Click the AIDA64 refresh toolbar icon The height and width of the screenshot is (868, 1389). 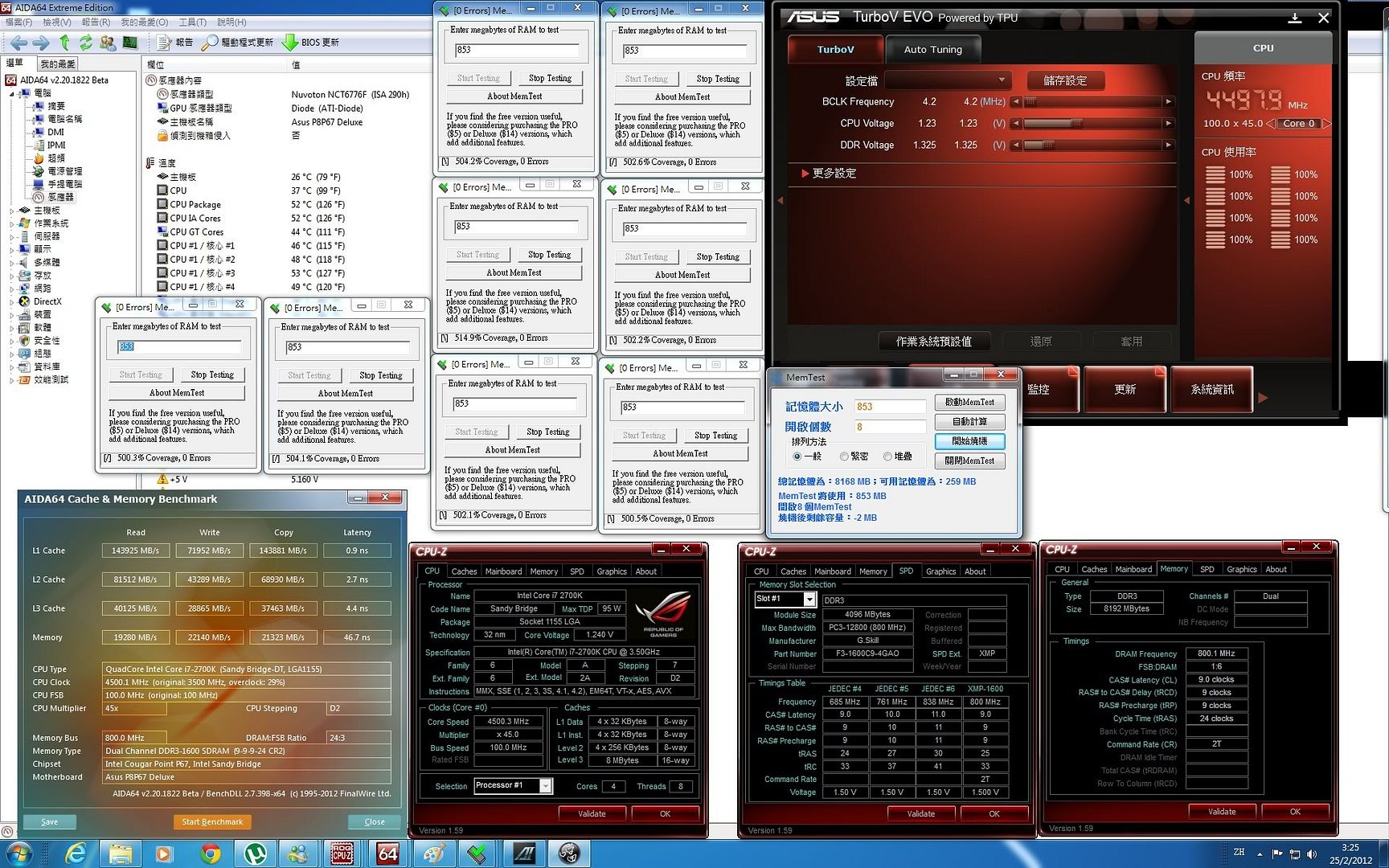pos(85,43)
